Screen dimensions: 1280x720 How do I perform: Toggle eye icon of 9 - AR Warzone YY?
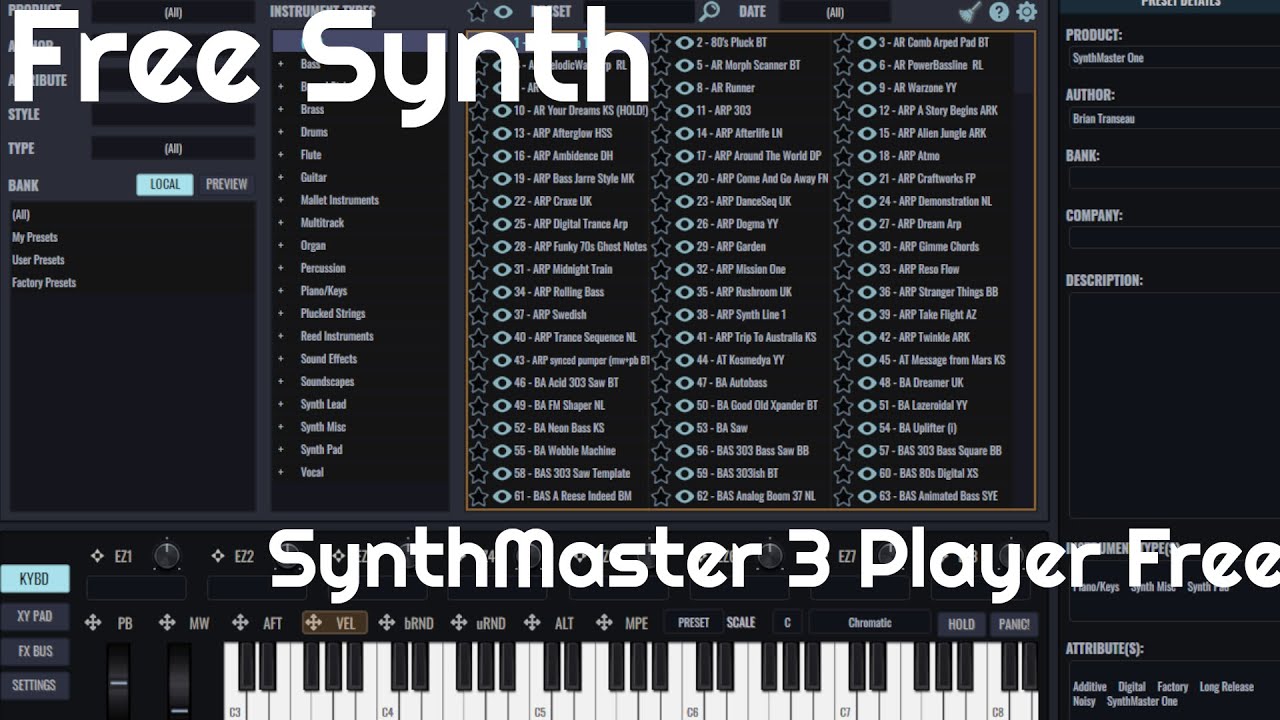tap(867, 88)
